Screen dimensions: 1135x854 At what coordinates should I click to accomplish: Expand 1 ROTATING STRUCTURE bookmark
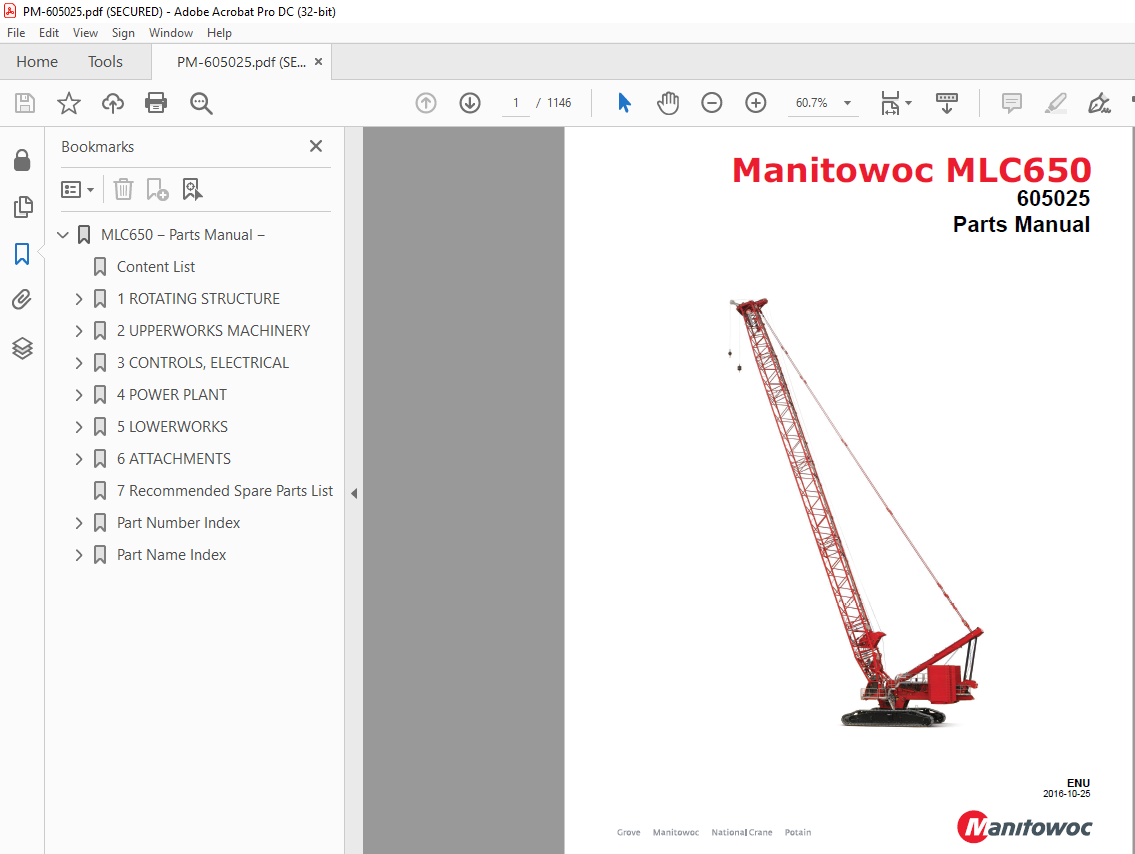[79, 299]
